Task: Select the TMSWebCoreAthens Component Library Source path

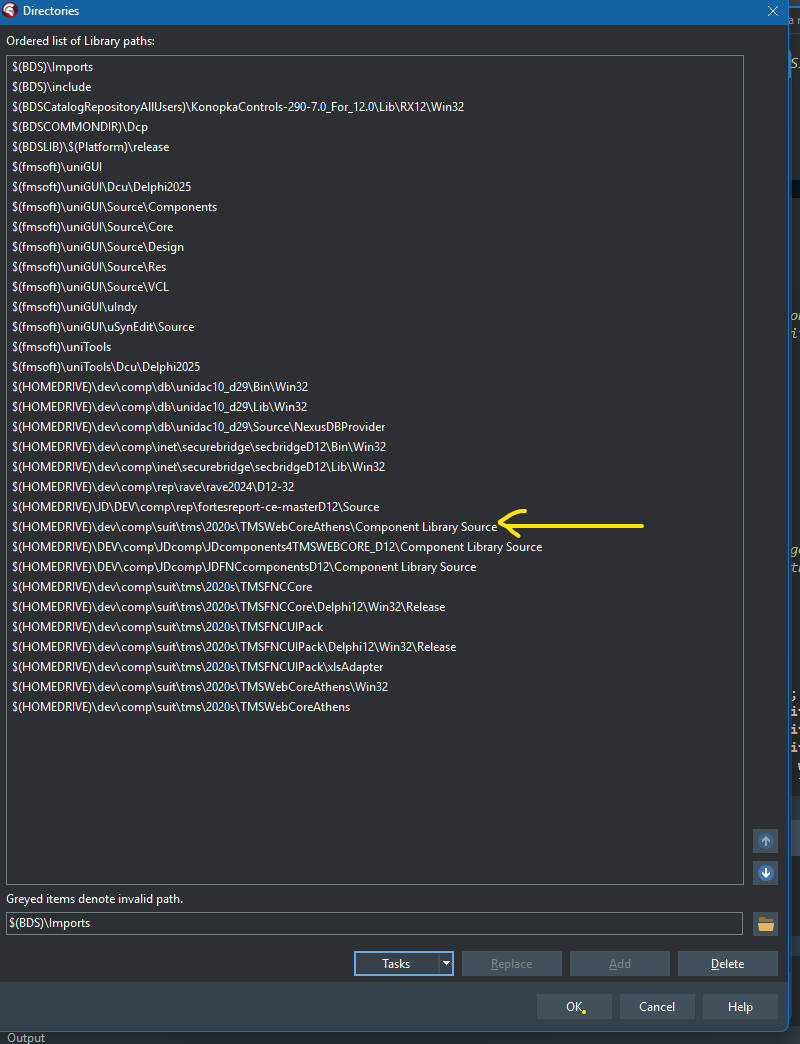Action: [x=254, y=527]
